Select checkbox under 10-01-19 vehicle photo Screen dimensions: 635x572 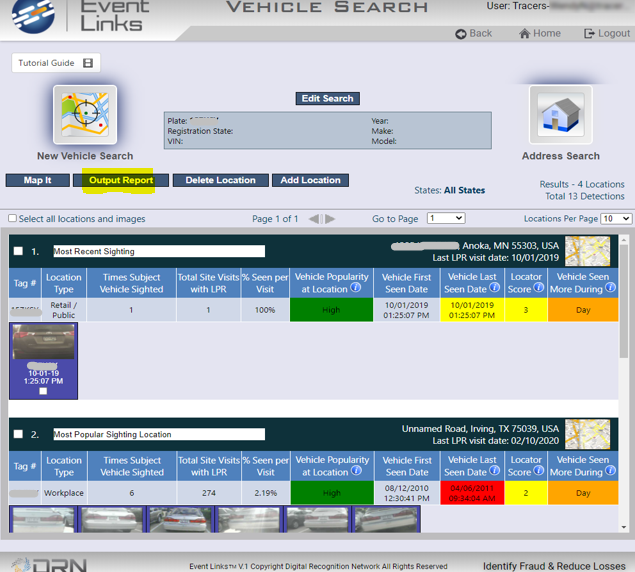click(43, 391)
